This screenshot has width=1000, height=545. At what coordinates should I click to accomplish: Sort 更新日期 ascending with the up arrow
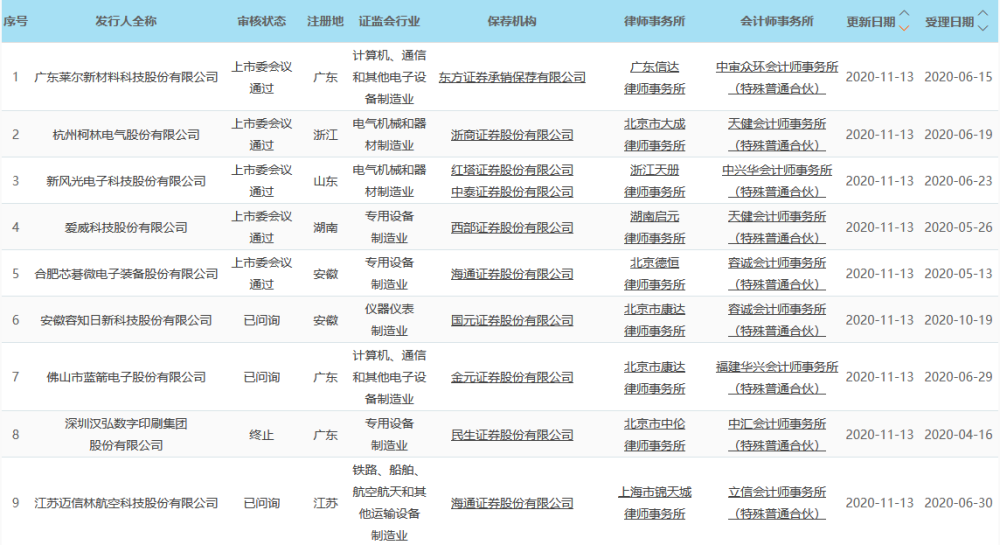(x=904, y=14)
